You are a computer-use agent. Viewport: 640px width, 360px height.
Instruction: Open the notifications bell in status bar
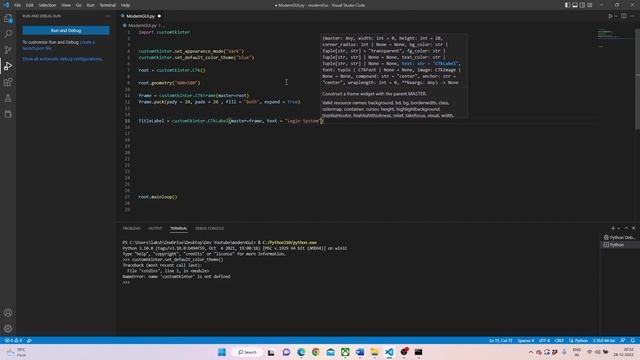[x=633, y=340]
